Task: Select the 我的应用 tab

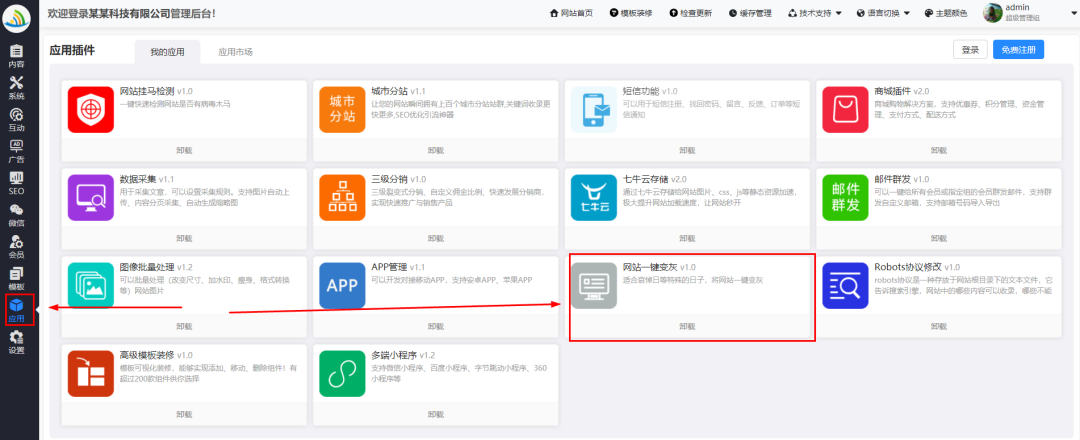Action: click(x=167, y=51)
